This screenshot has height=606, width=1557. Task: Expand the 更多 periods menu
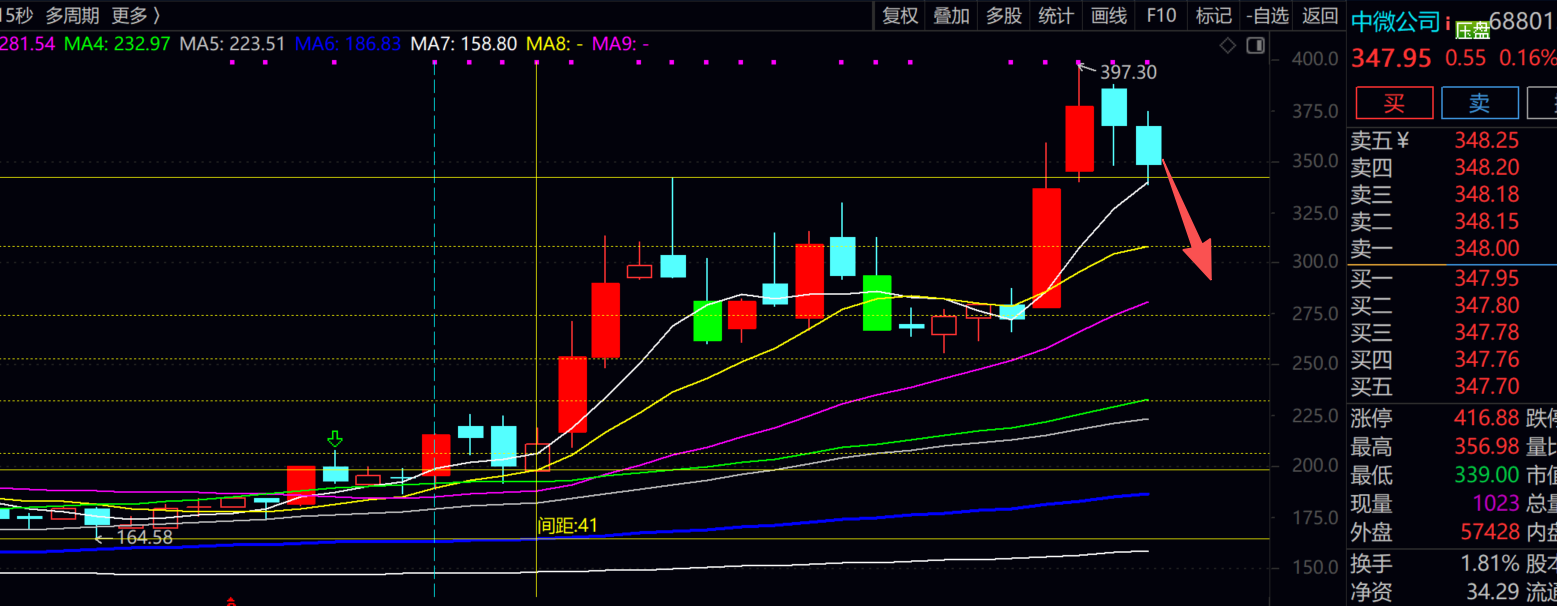click(x=135, y=16)
